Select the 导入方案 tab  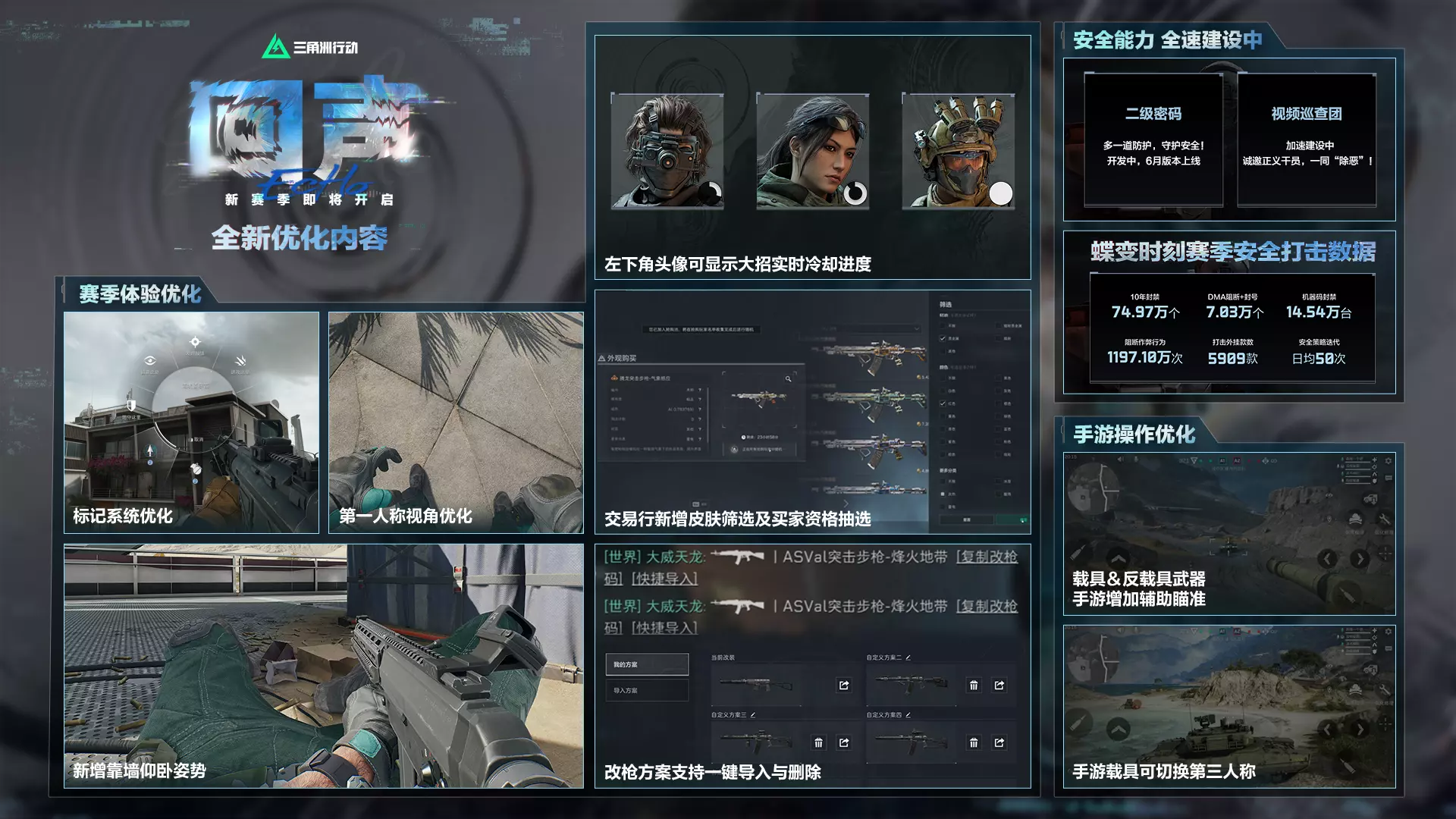(647, 690)
